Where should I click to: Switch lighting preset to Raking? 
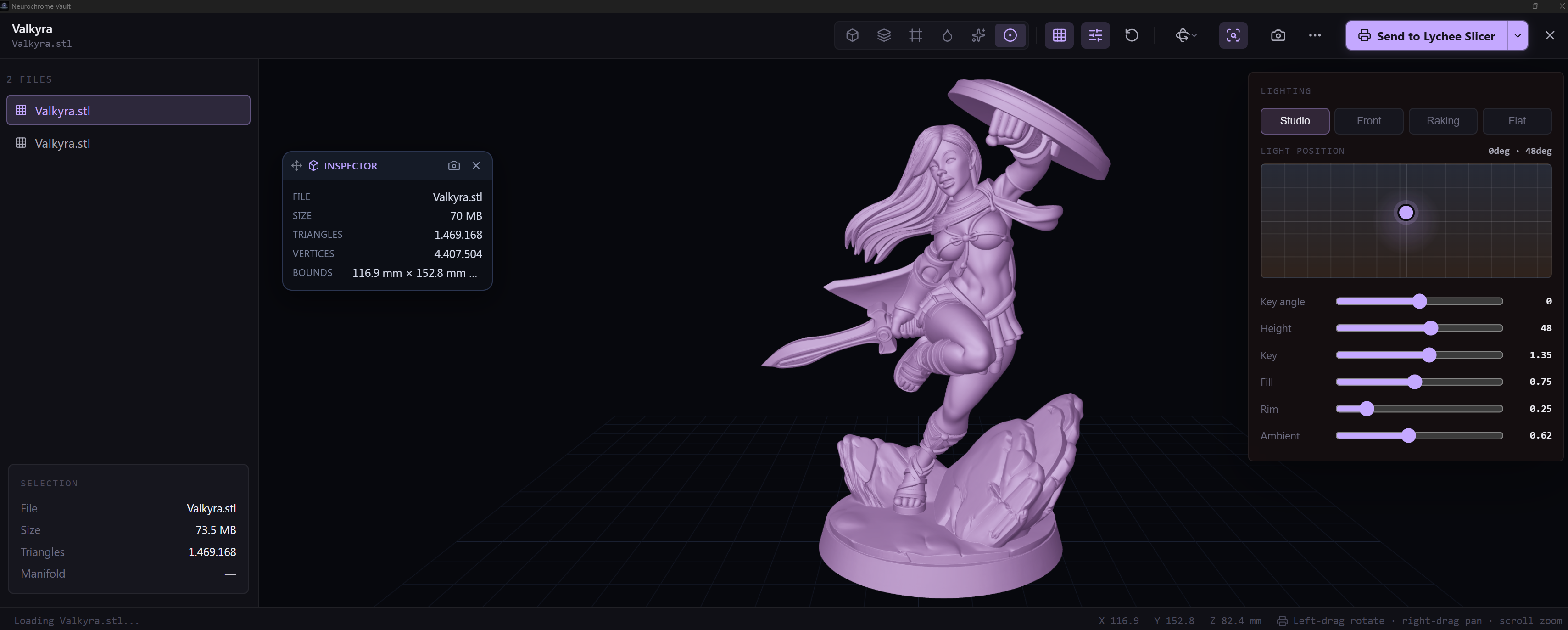pyautogui.click(x=1443, y=121)
